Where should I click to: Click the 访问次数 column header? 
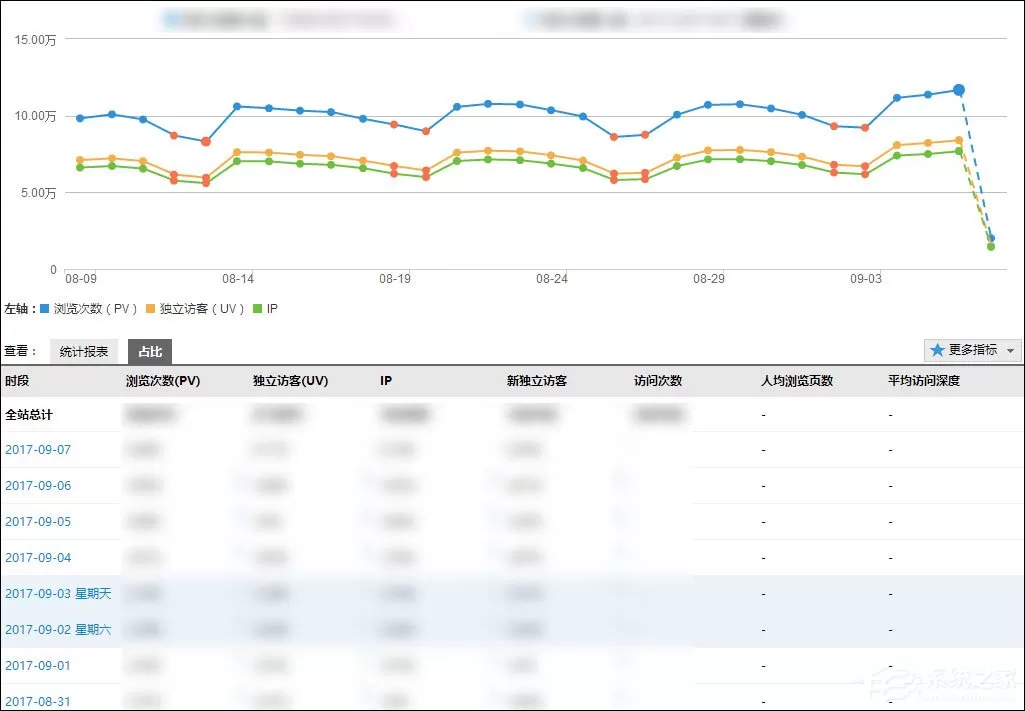point(658,381)
